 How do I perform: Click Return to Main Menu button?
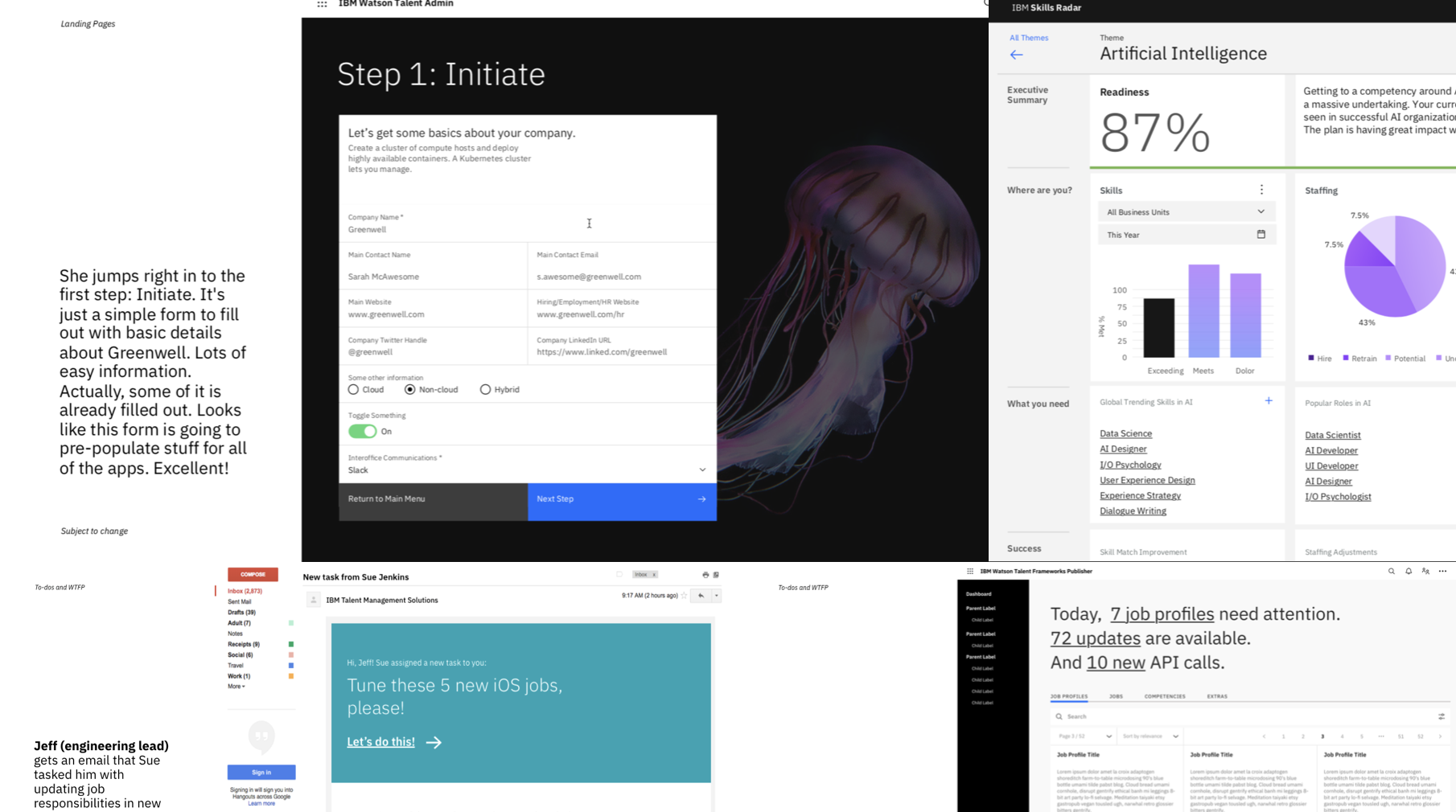pos(433,502)
